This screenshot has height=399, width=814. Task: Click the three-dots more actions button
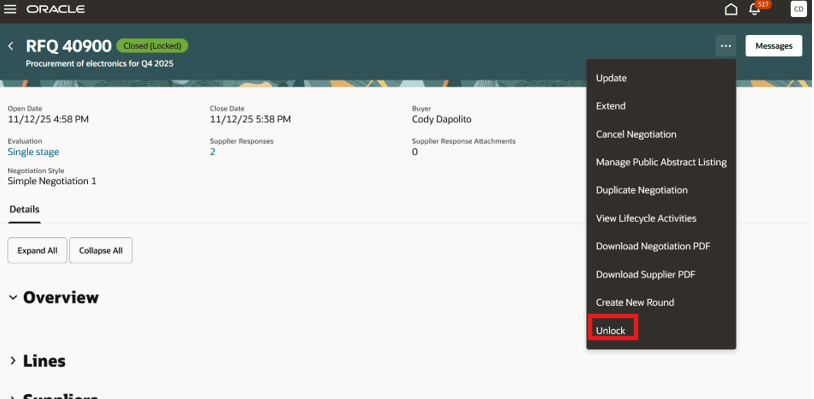(x=726, y=46)
